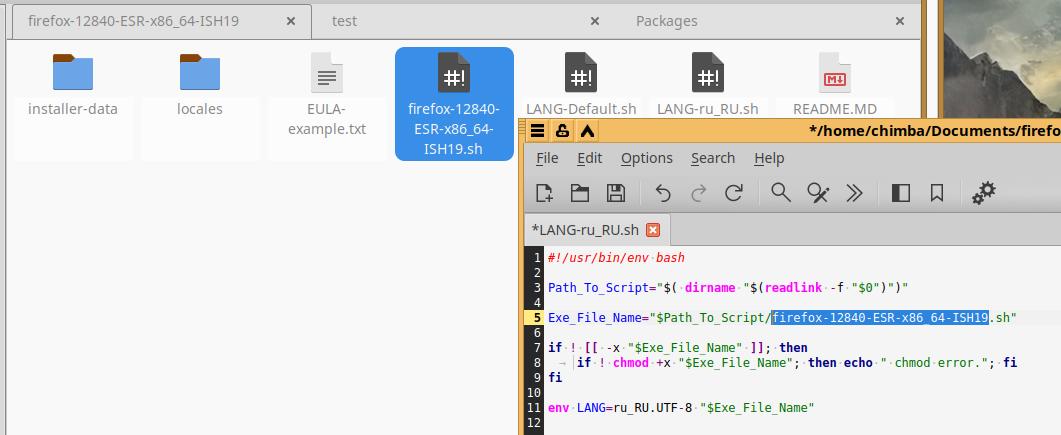Reload the document with the refresh icon
Viewport: 1061px width, 435px height.
[x=734, y=193]
